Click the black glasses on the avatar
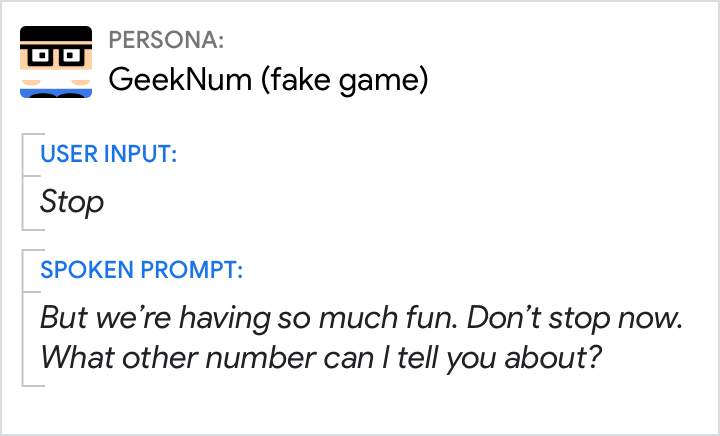The width and height of the screenshot is (720, 436). point(56,57)
